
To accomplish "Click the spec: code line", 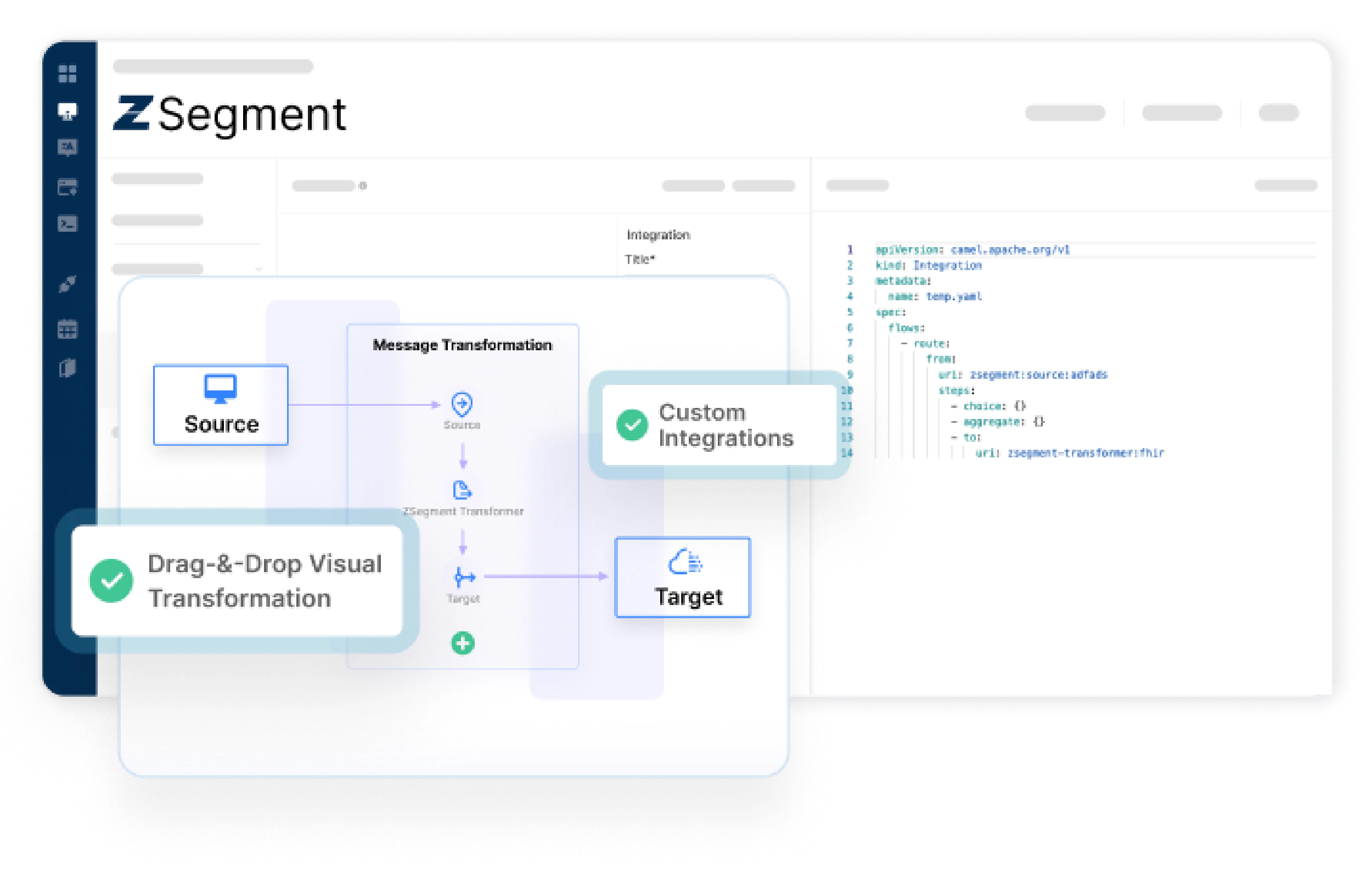I will [x=891, y=312].
